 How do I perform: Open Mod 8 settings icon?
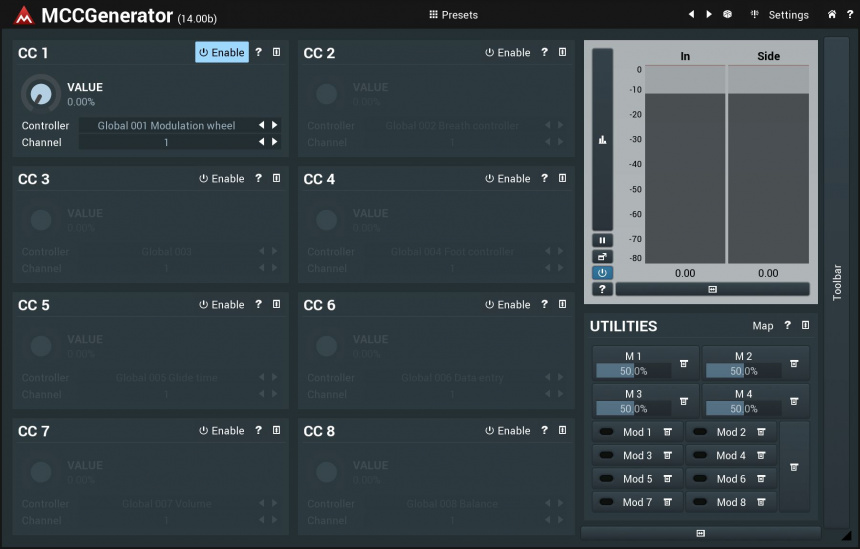click(761, 502)
